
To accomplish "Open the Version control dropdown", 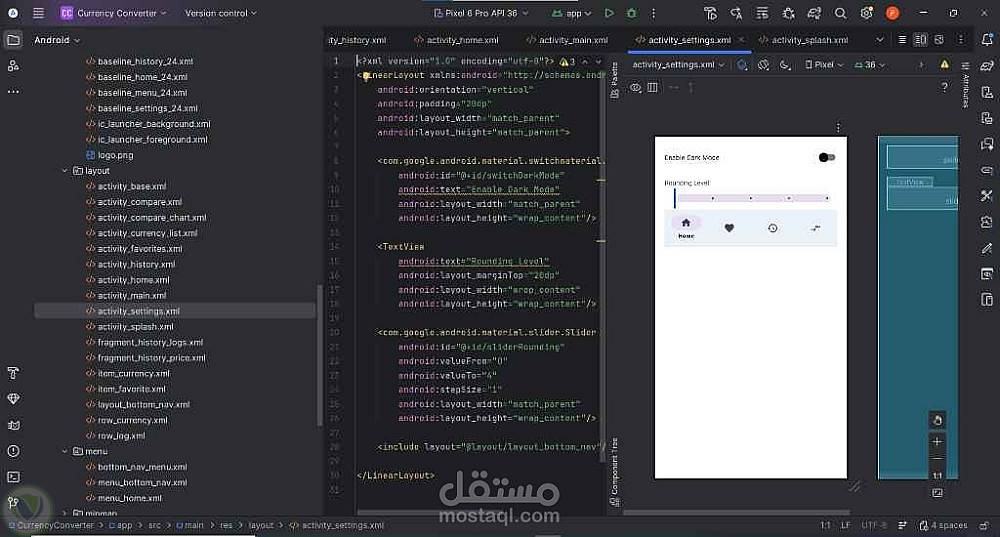I will tap(221, 13).
